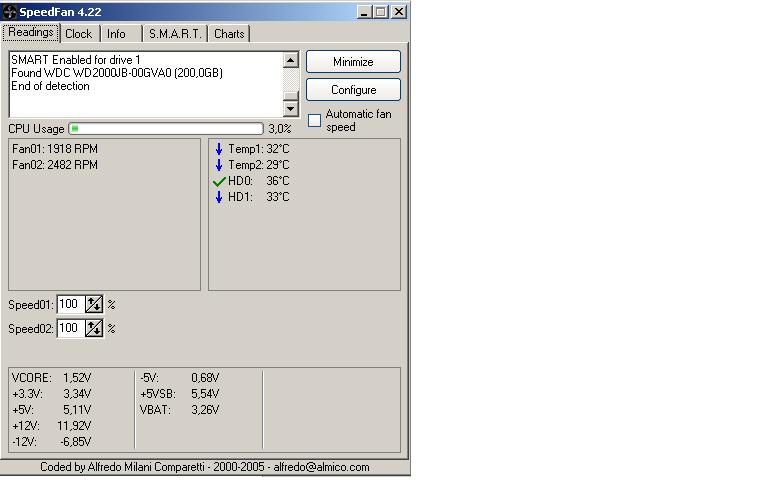Screen dimensions: 758x488
Task: Click the CPU Usage progress bar
Action: click(166, 129)
